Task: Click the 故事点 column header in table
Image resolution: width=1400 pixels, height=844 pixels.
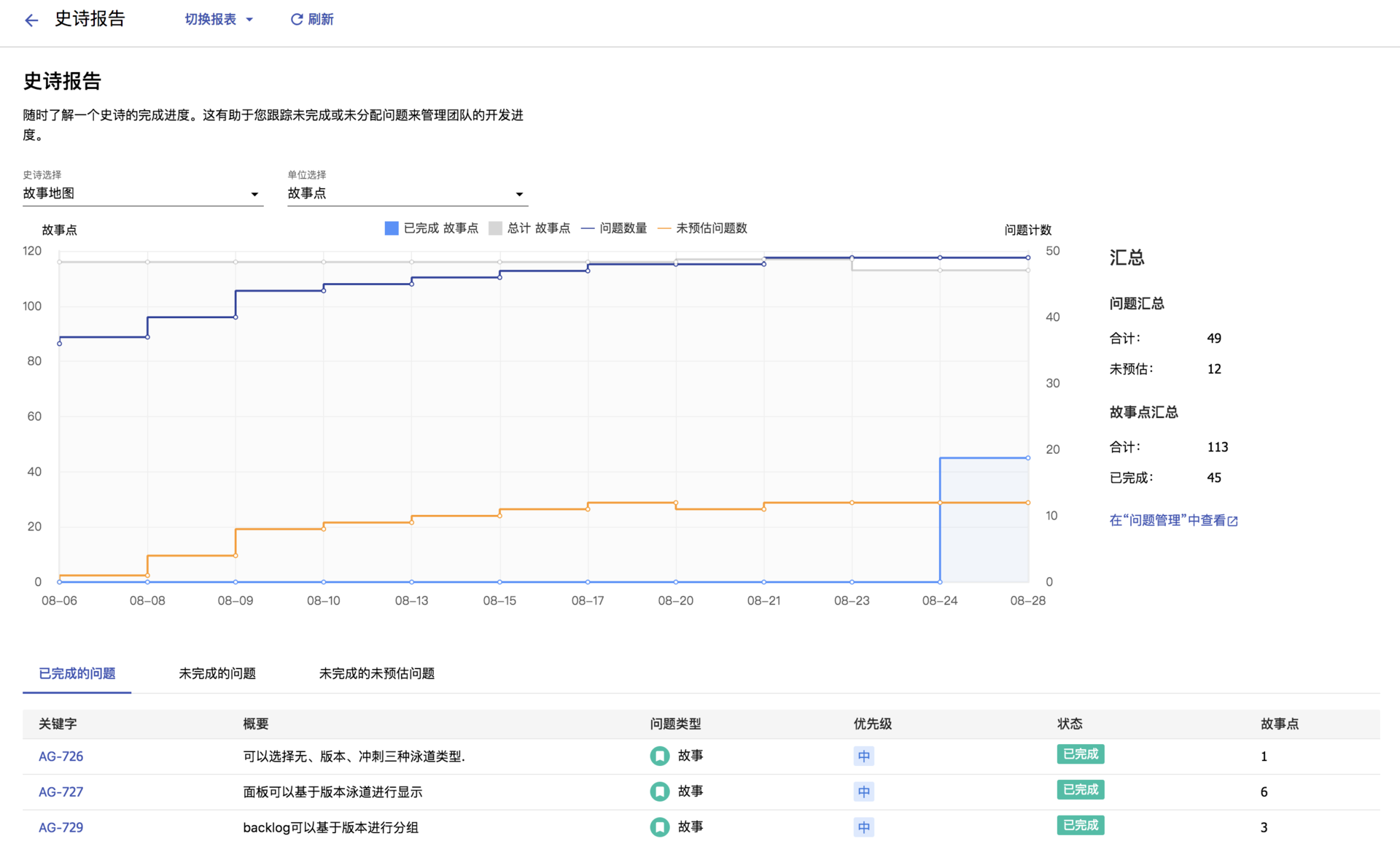Action: click(x=1280, y=724)
